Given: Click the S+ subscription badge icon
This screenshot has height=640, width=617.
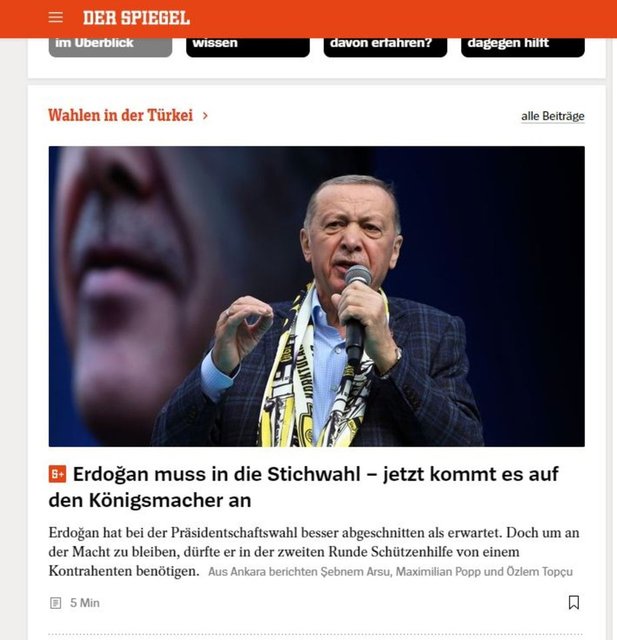Looking at the screenshot, I should coord(57,474).
